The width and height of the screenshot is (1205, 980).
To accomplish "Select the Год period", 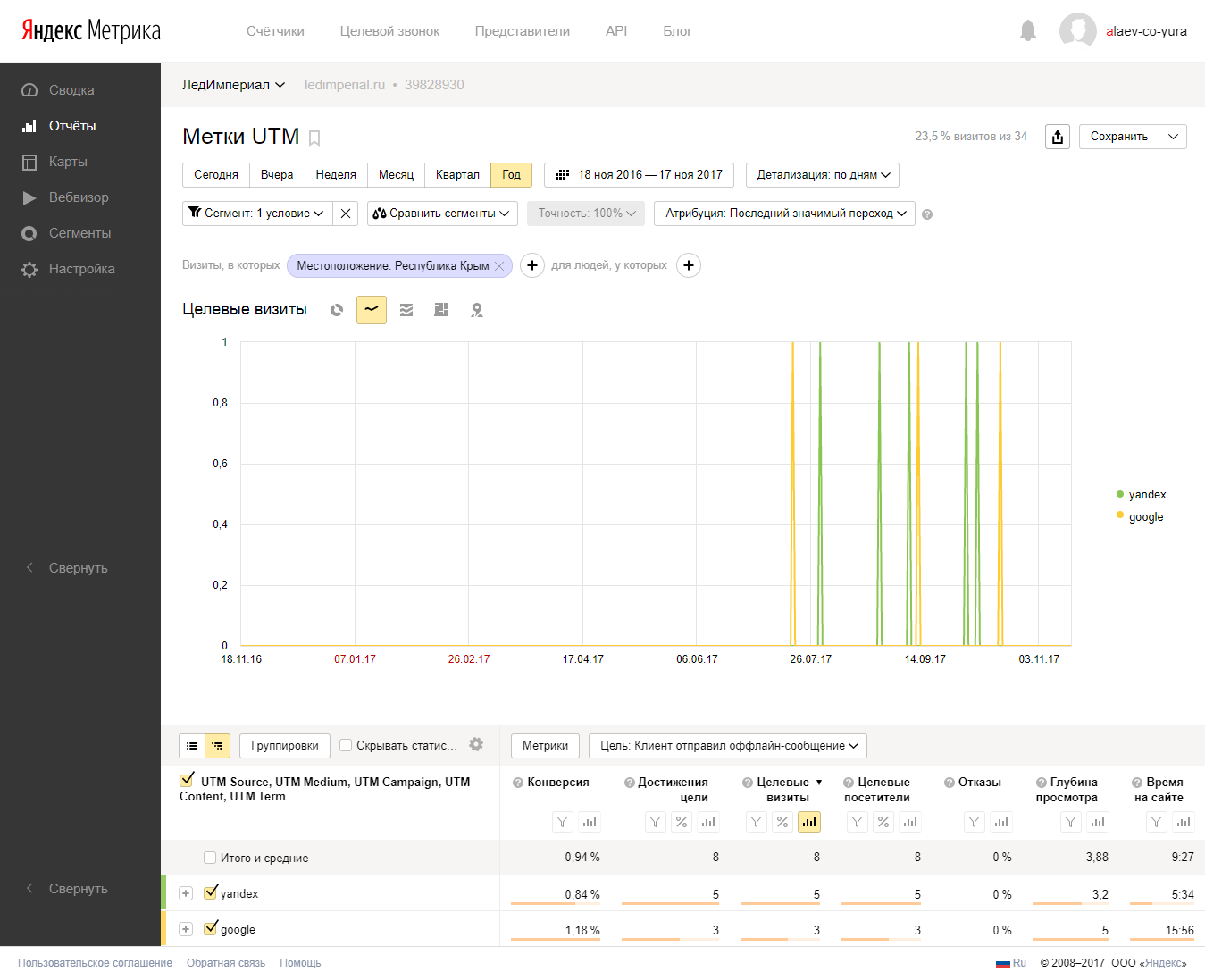I will (512, 175).
